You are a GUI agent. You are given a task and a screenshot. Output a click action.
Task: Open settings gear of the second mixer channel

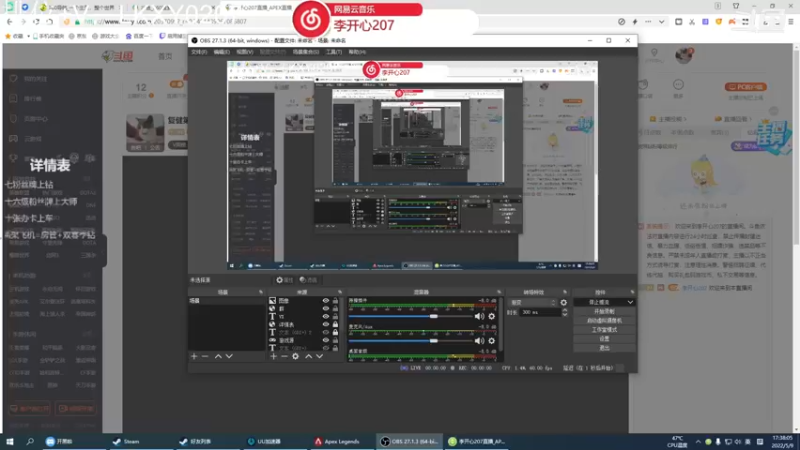(x=491, y=341)
